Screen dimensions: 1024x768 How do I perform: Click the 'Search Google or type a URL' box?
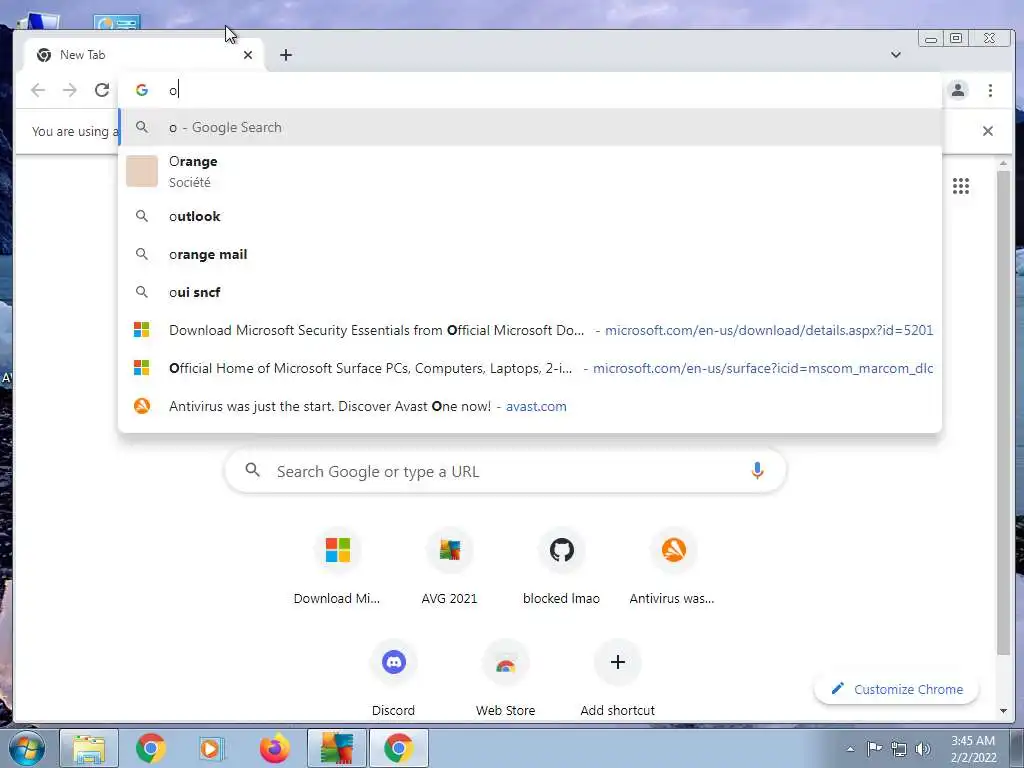click(505, 471)
